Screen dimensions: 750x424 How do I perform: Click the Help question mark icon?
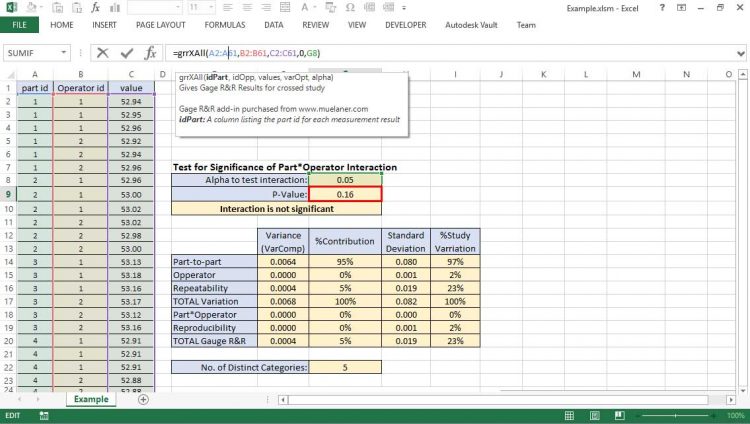coord(662,7)
